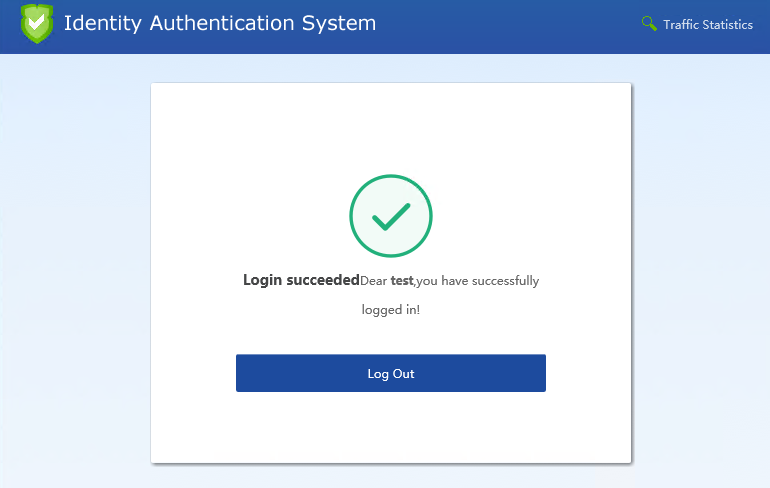Click the green checkmark success icon
This screenshot has height=488, width=770.
coord(390,215)
